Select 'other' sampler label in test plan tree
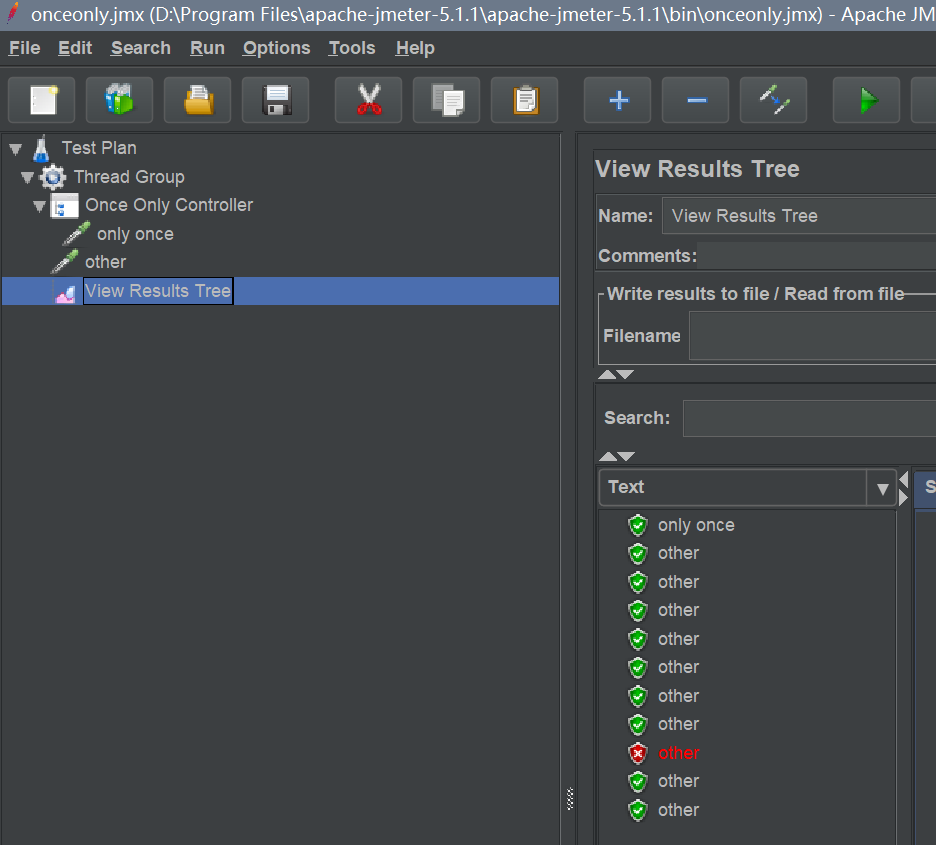 click(x=106, y=262)
